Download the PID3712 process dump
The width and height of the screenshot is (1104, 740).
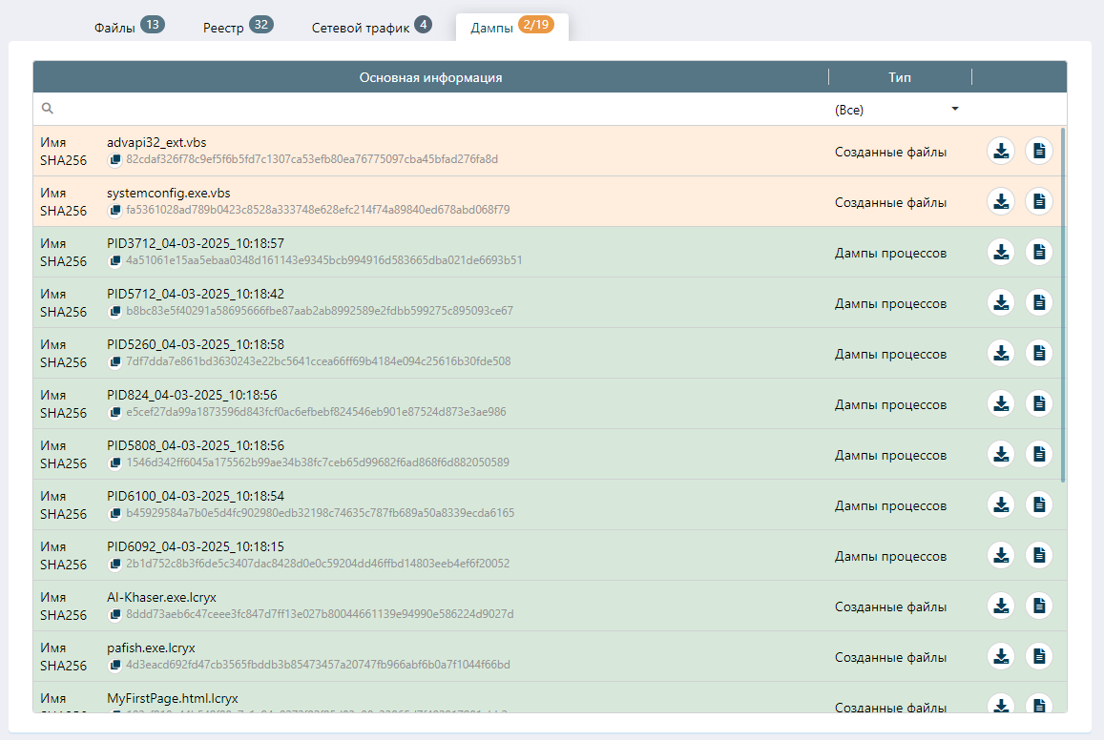(x=1001, y=252)
